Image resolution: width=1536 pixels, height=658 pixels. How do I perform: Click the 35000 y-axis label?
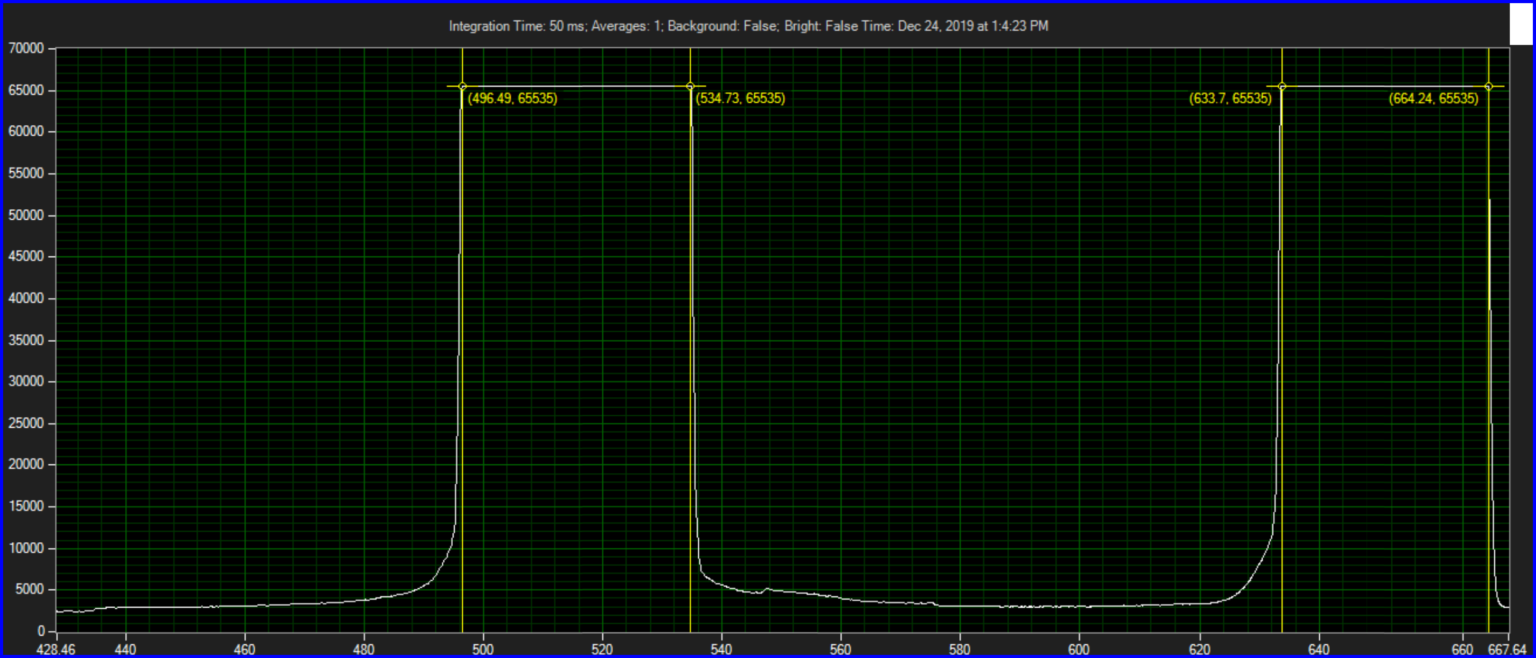click(x=24, y=340)
